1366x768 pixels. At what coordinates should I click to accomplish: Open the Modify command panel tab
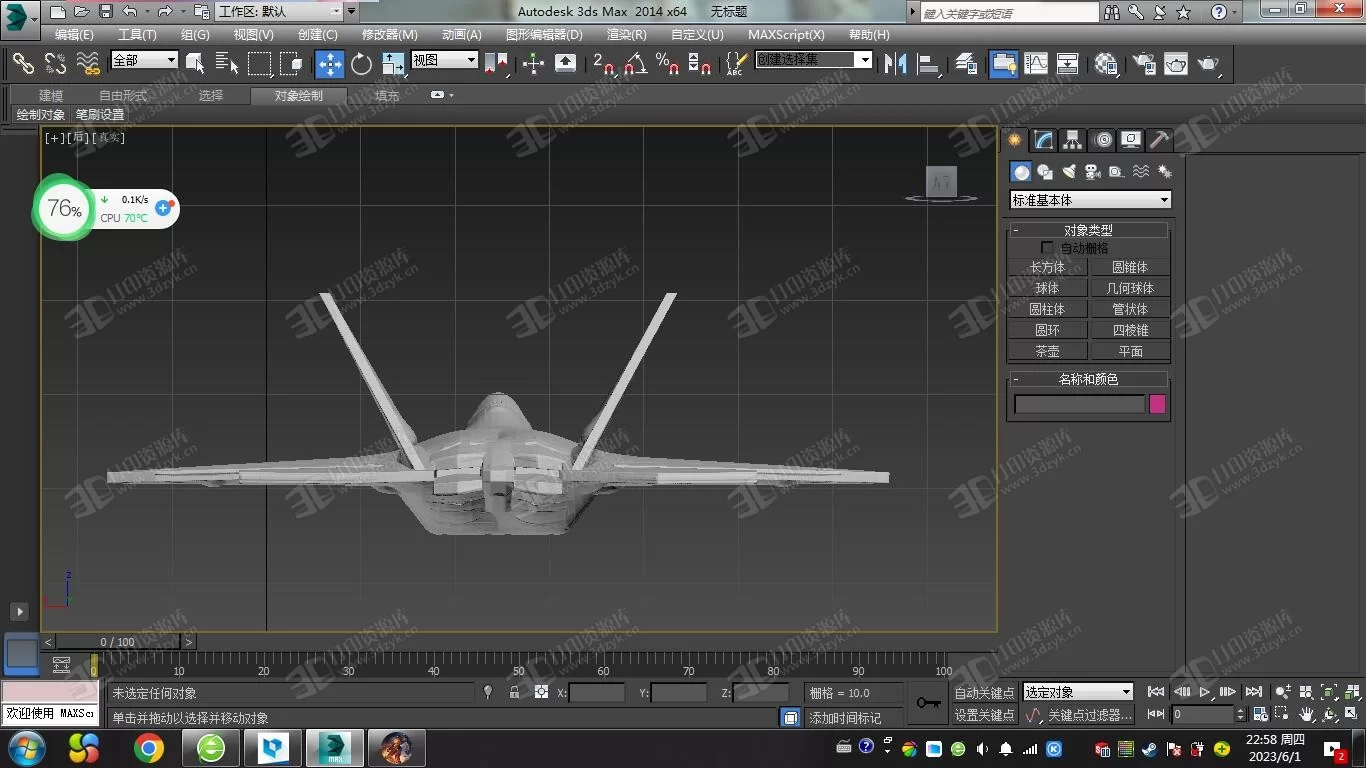click(x=1044, y=140)
